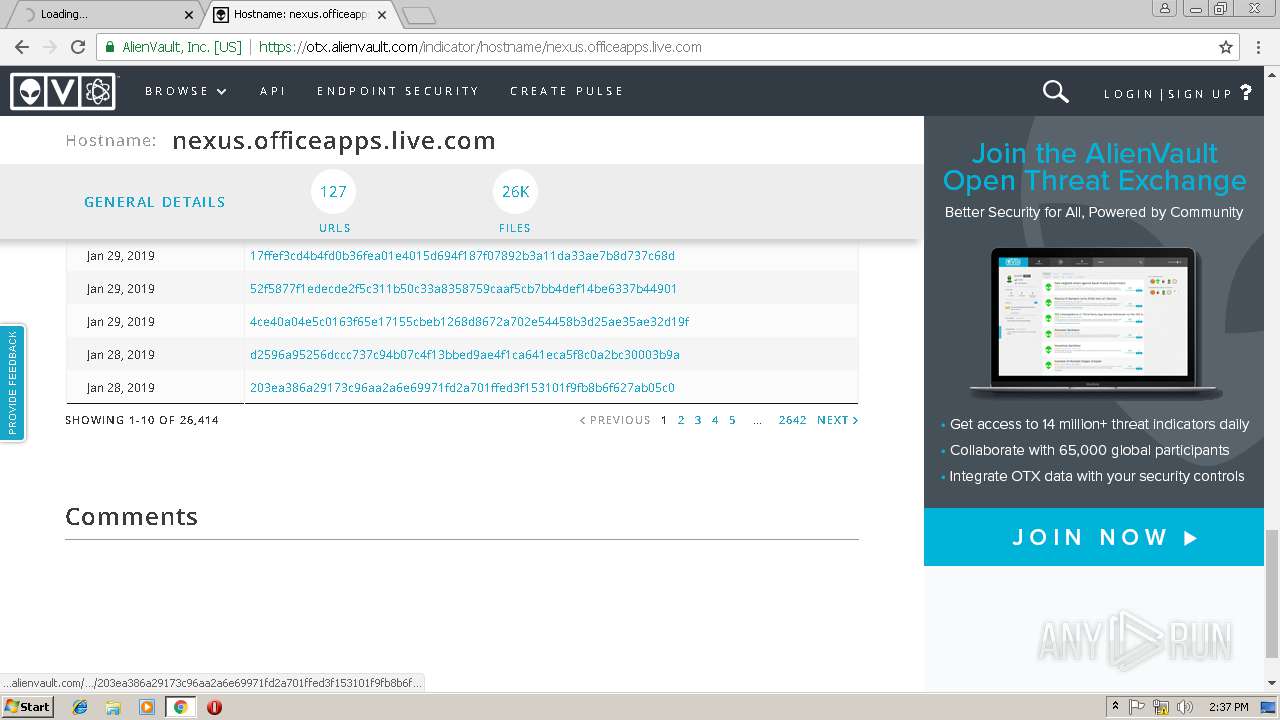
Task: Open hash starting with 52f5877f1edecde
Action: (x=463, y=289)
